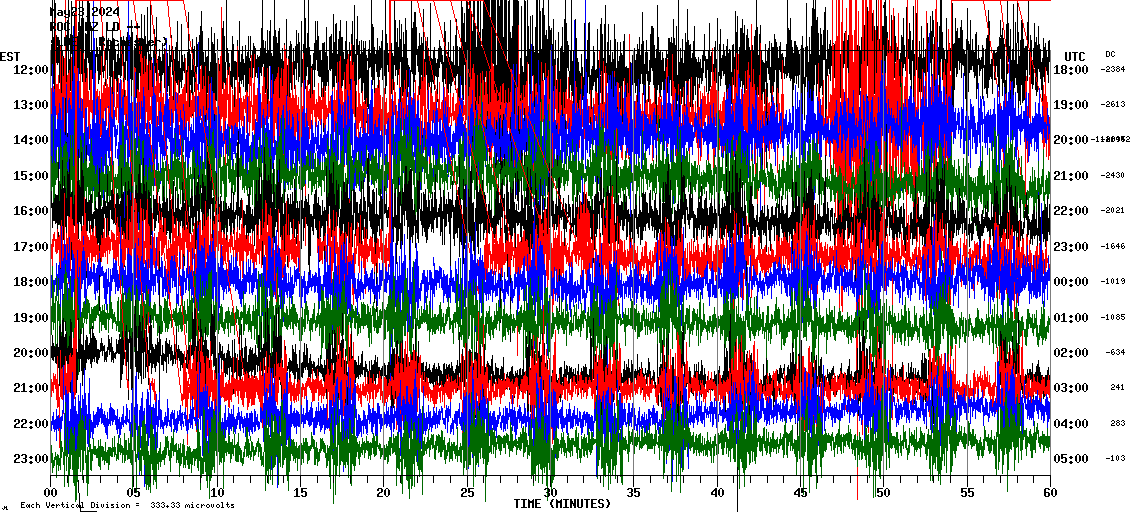Click the May 23 2024 date header
Viewport: 1130px width, 519px height.
click(x=84, y=12)
